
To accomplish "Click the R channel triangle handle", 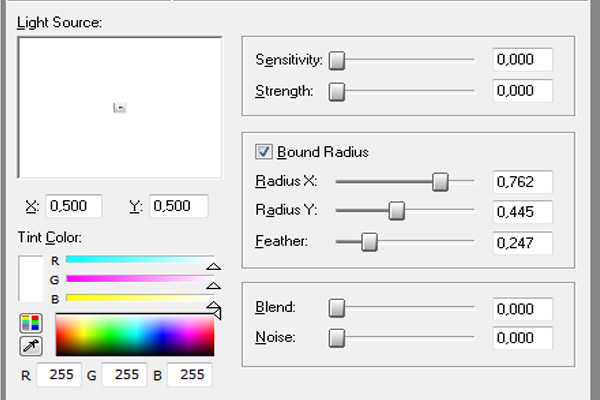I will pyautogui.click(x=214, y=266).
